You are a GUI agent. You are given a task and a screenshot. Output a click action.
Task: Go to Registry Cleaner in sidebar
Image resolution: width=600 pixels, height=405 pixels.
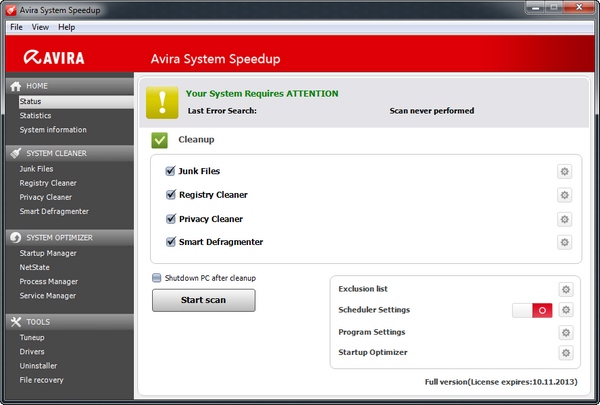[x=48, y=183]
